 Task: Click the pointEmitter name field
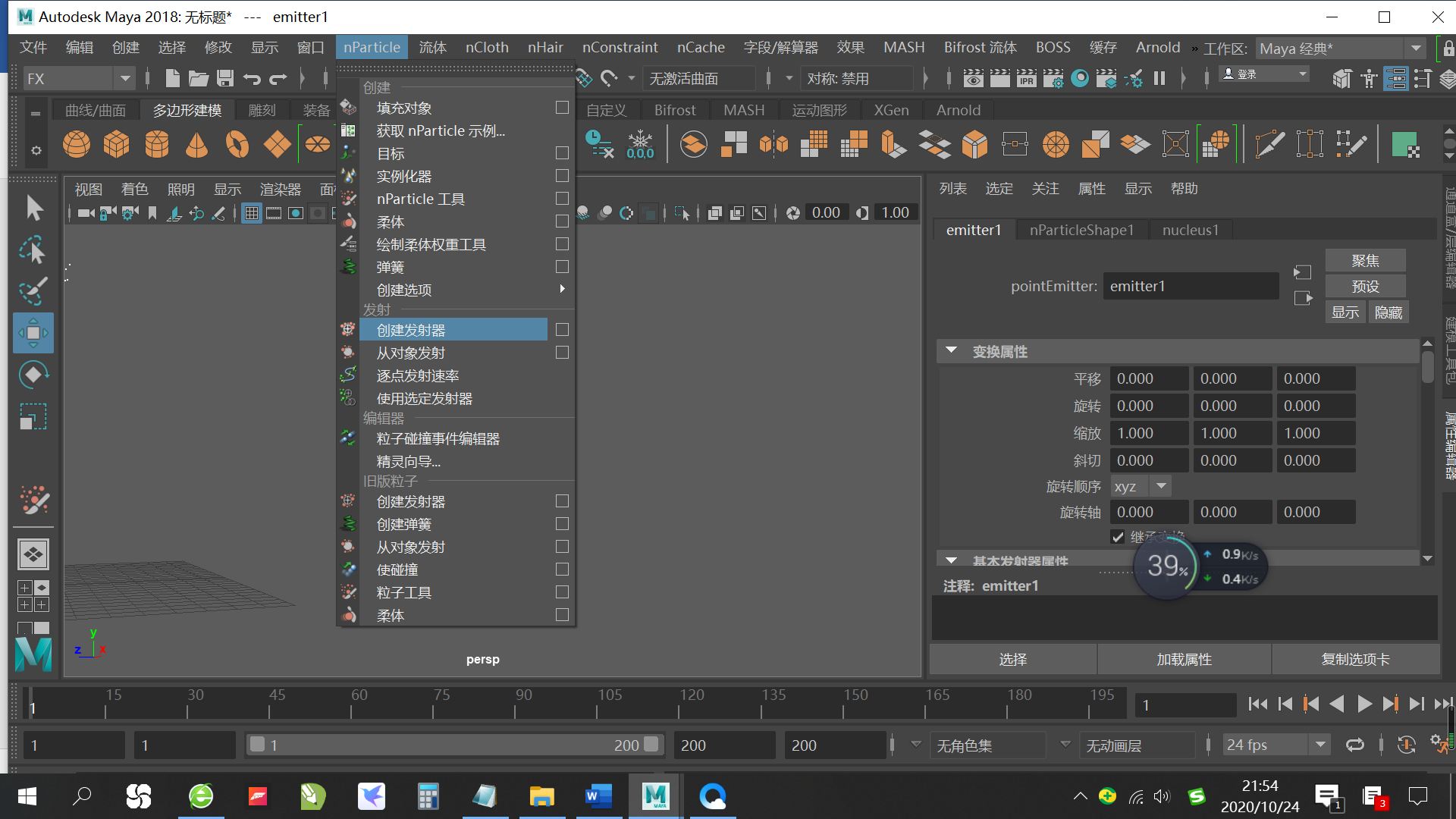tap(1190, 286)
